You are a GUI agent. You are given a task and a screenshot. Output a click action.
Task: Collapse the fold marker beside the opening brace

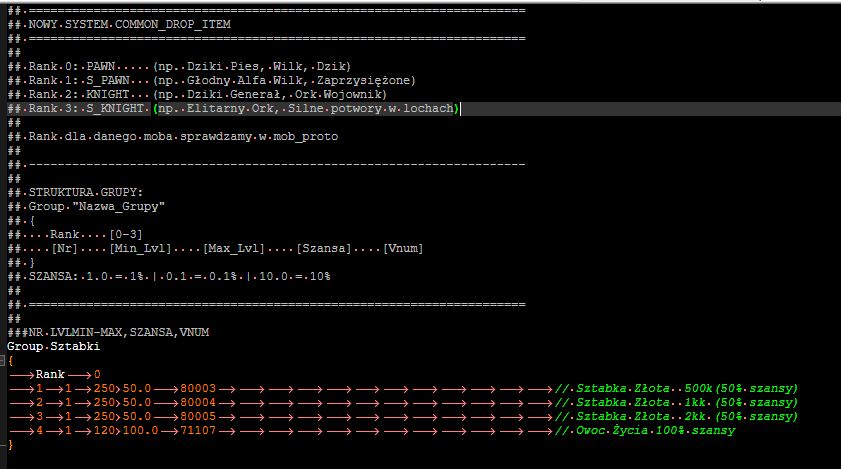click(x=2, y=361)
